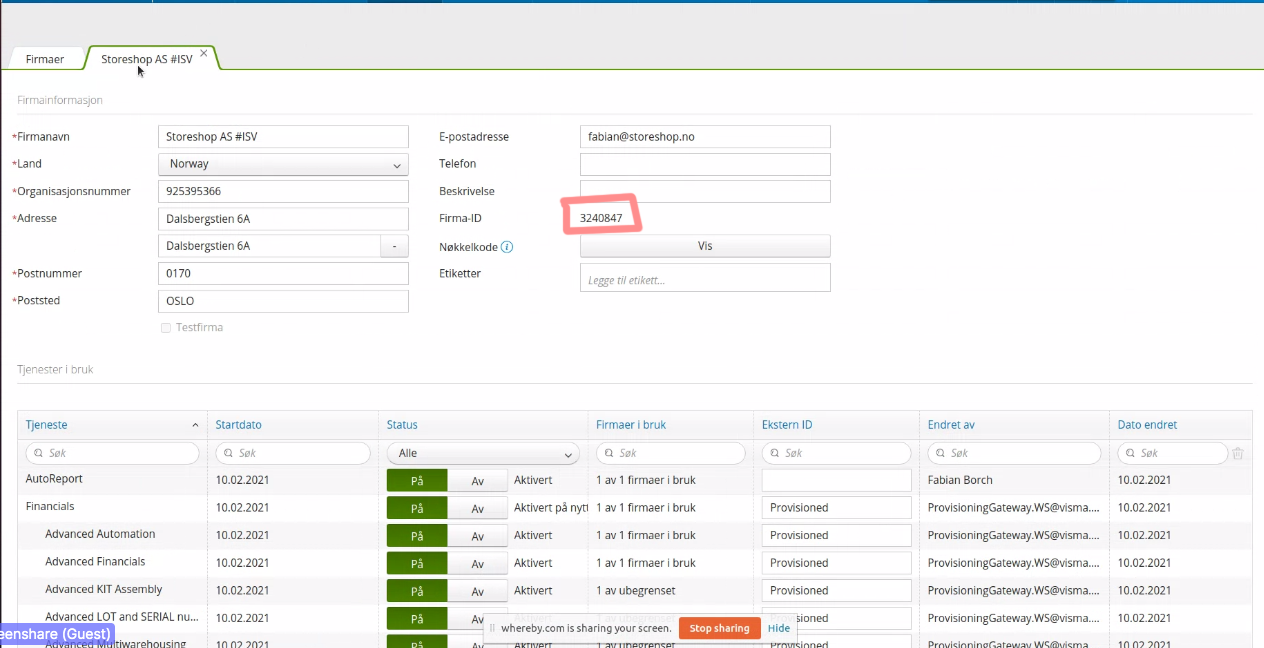Screen dimensions: 1264x648
Task: Close the Storeshop AS #ISV tab
Action: (x=204, y=54)
